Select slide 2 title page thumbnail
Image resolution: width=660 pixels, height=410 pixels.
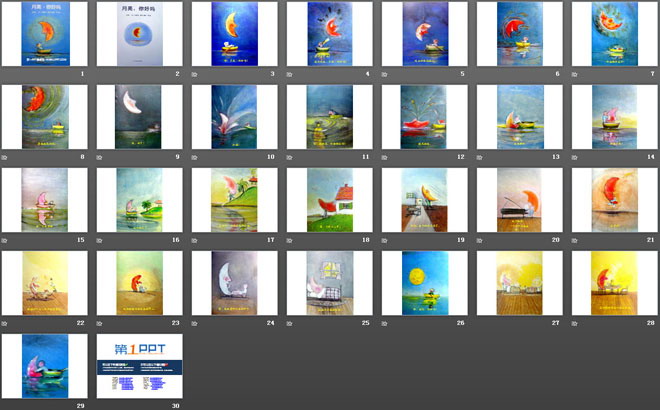tap(140, 34)
